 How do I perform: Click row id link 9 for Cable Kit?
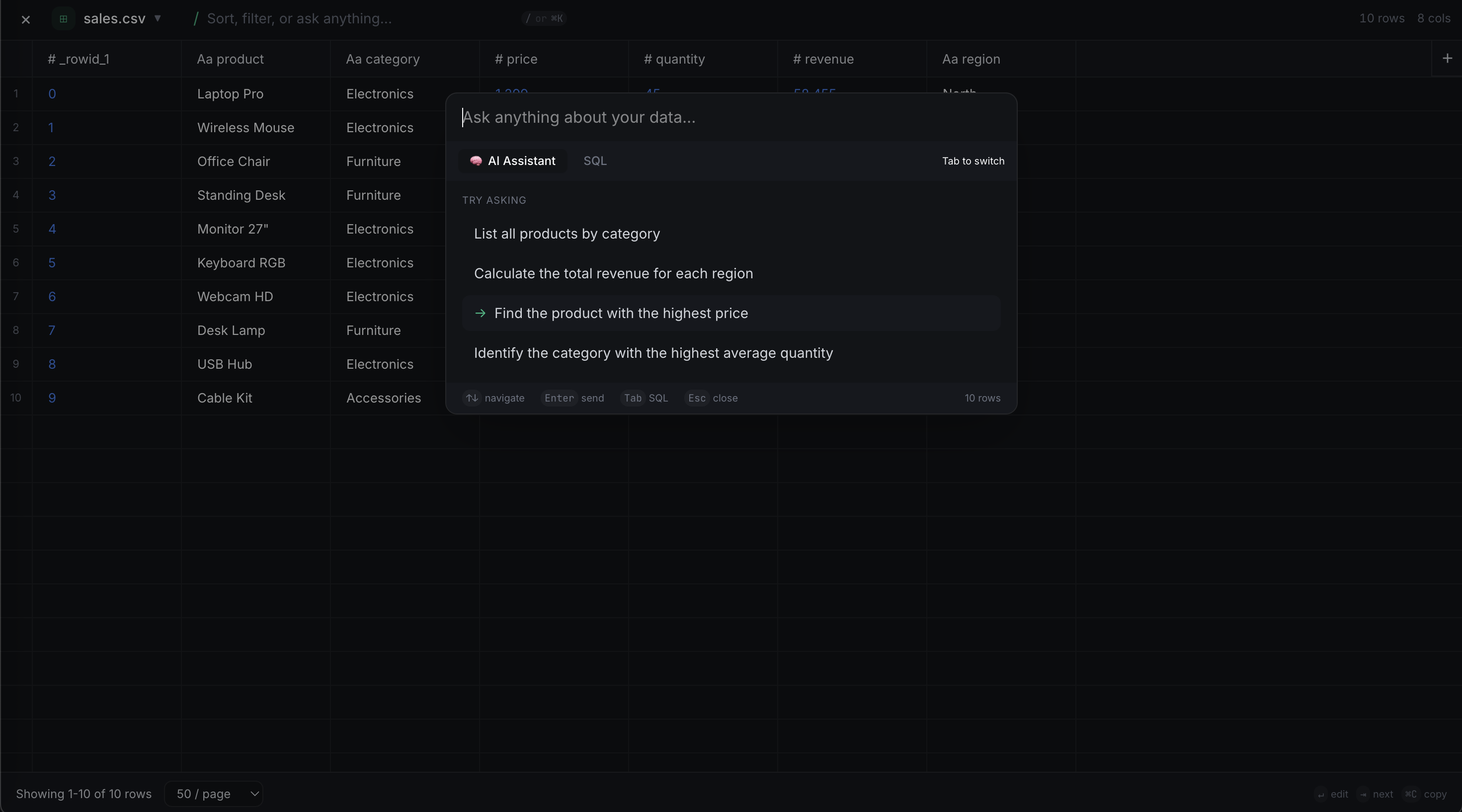coord(52,398)
